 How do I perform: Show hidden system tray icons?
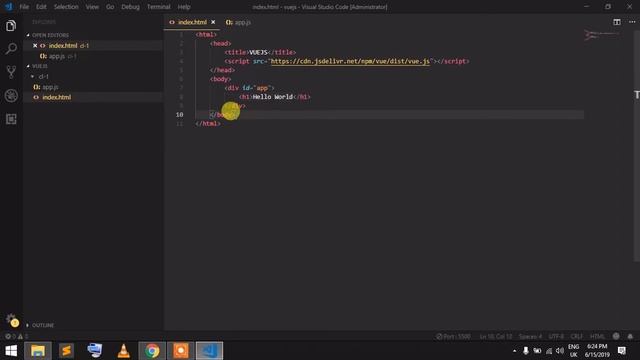514,351
